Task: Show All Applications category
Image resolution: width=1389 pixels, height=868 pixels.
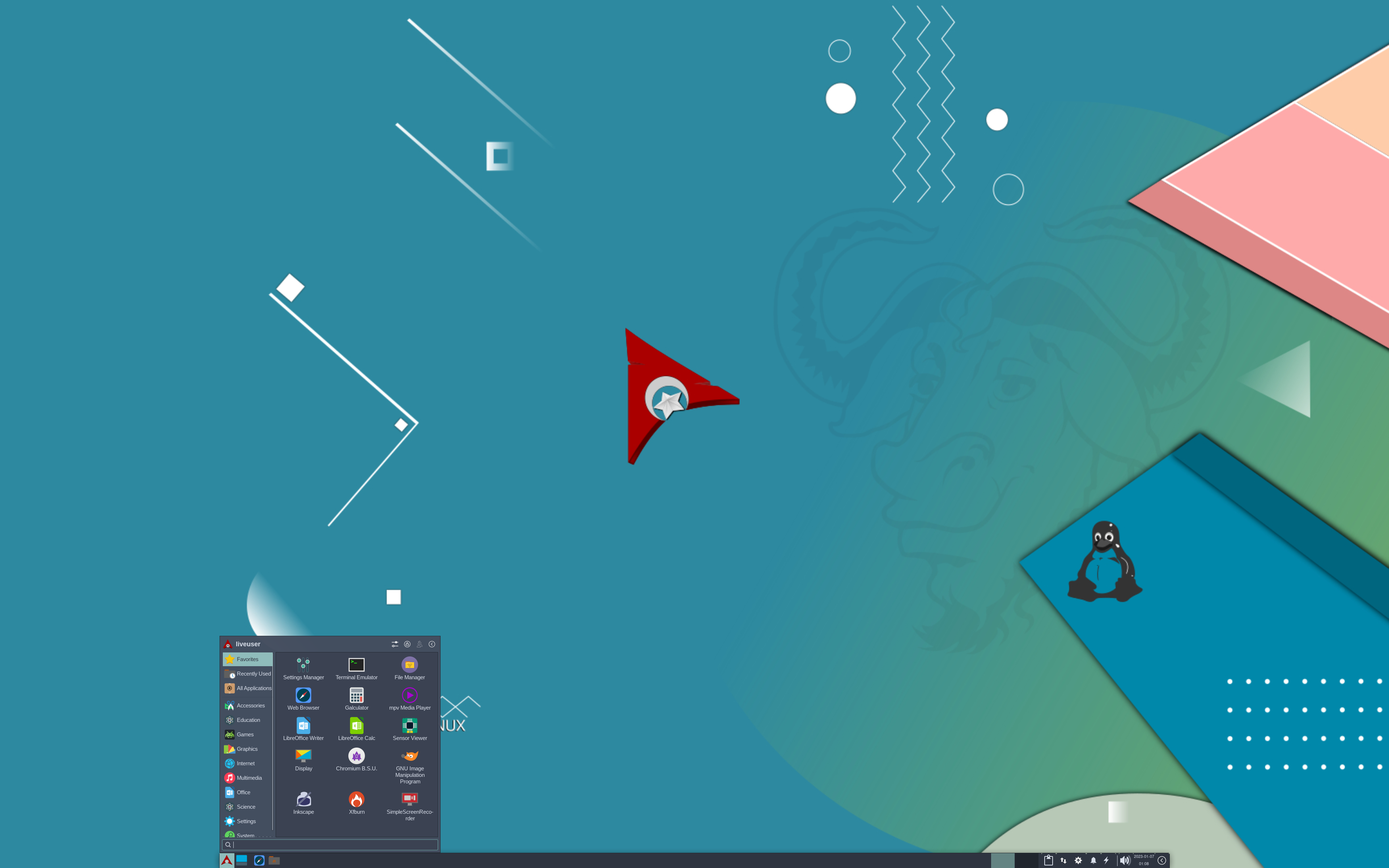Action: click(247, 688)
